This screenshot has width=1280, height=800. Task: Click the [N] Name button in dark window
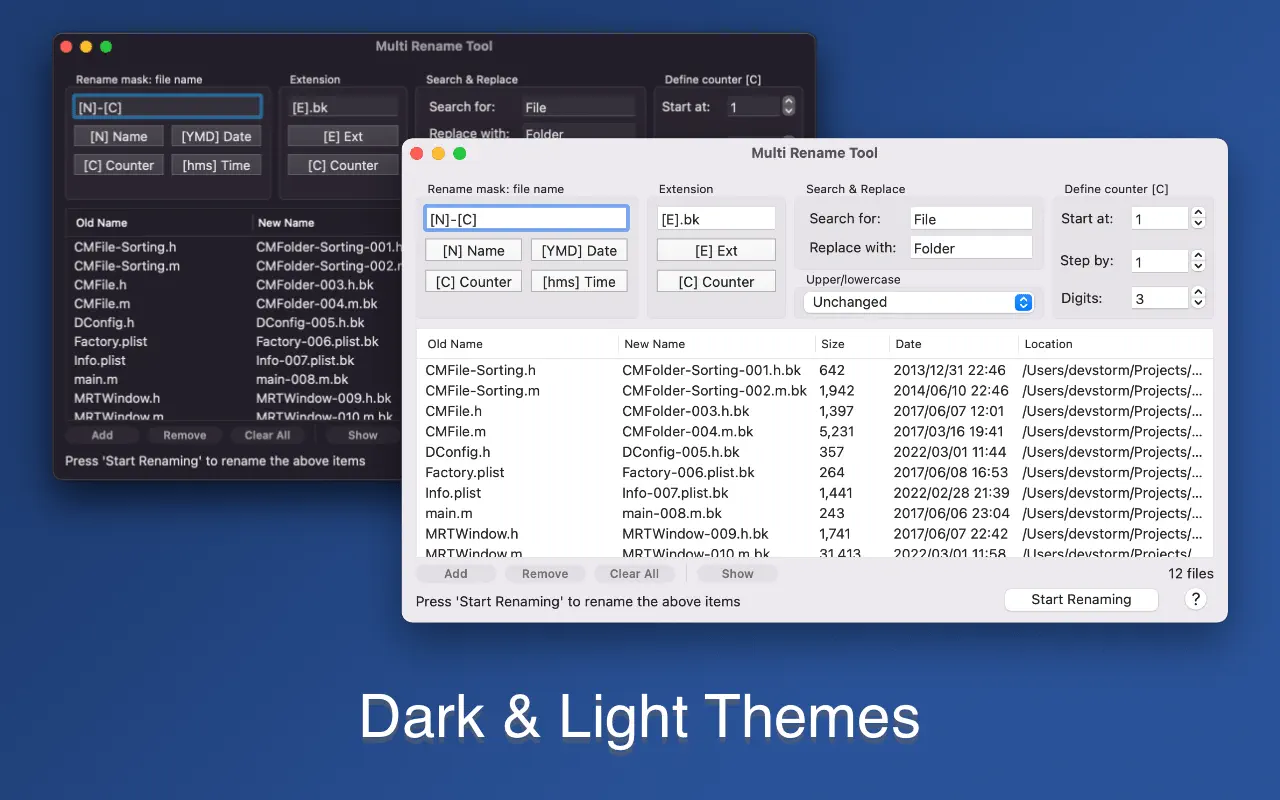[x=118, y=137]
